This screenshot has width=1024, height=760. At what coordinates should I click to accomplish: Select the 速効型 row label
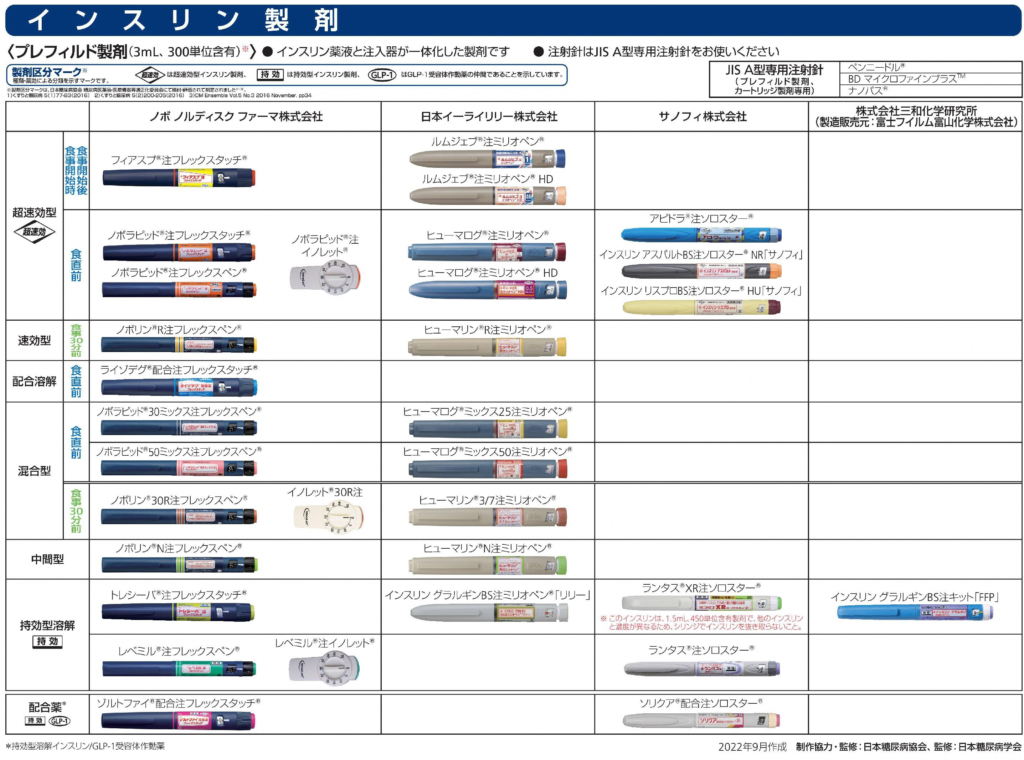click(35, 340)
